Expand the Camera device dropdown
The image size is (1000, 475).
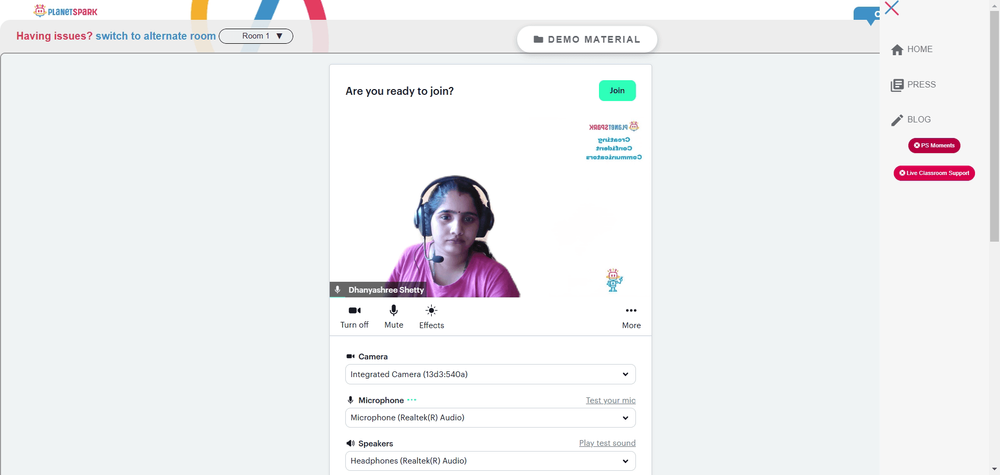coord(490,374)
